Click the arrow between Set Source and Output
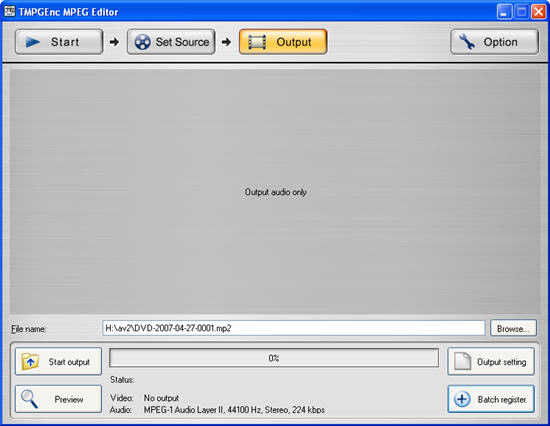This screenshot has height=426, width=550. (x=227, y=42)
